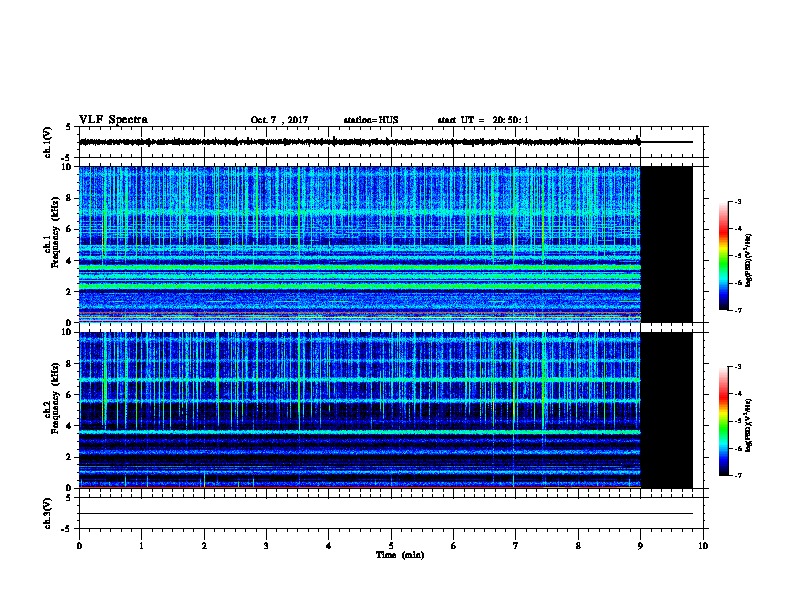Viewport: 792px width, 612px height.
Task: Click the black no-data block in ch.2 spectrogram
Action: pos(667,410)
